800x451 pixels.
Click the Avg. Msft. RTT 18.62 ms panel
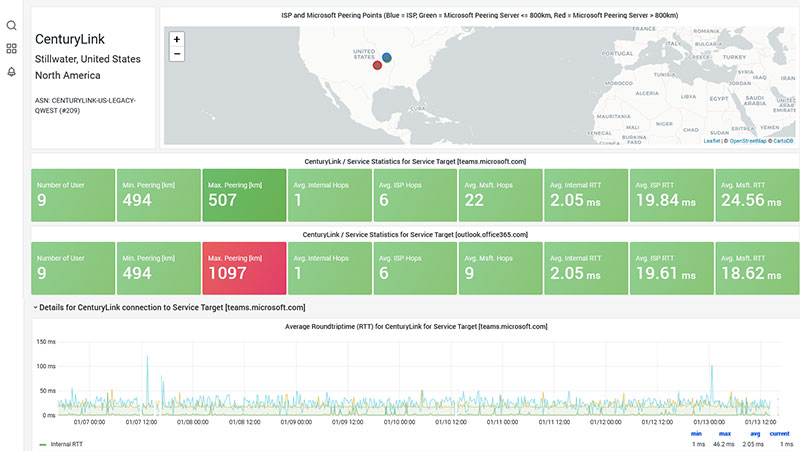[757, 268]
